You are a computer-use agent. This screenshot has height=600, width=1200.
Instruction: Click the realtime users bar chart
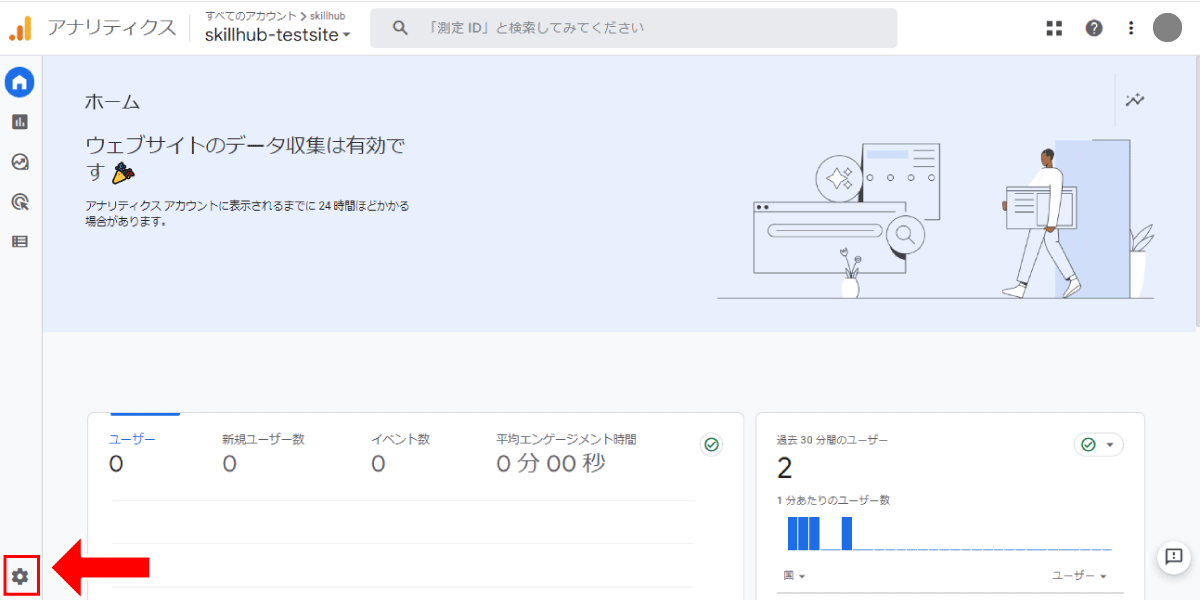949,533
